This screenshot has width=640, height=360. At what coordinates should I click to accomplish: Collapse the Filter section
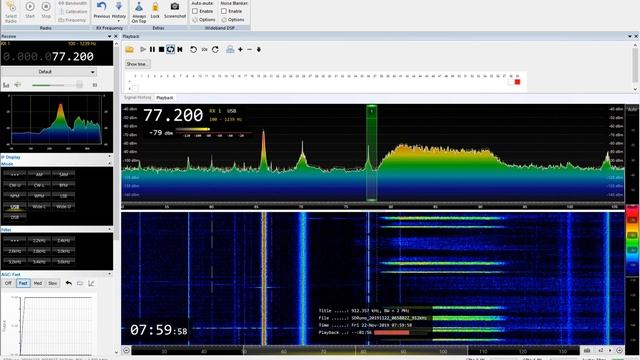pos(109,230)
